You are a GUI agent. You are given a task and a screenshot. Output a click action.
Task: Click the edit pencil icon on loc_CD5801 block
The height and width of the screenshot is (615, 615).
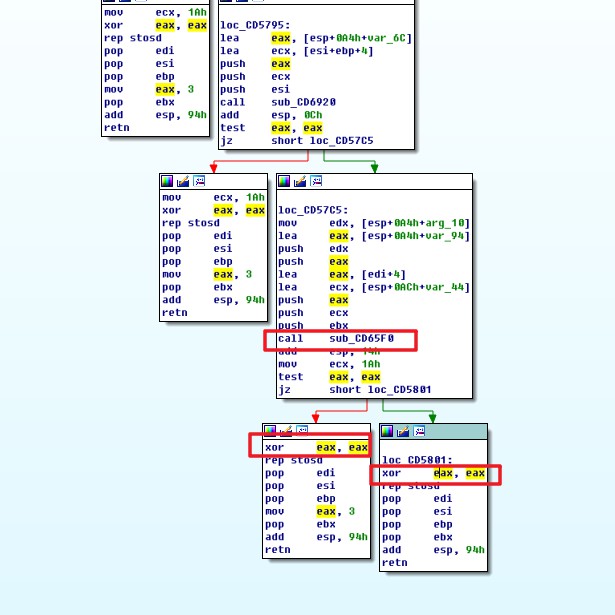click(403, 431)
